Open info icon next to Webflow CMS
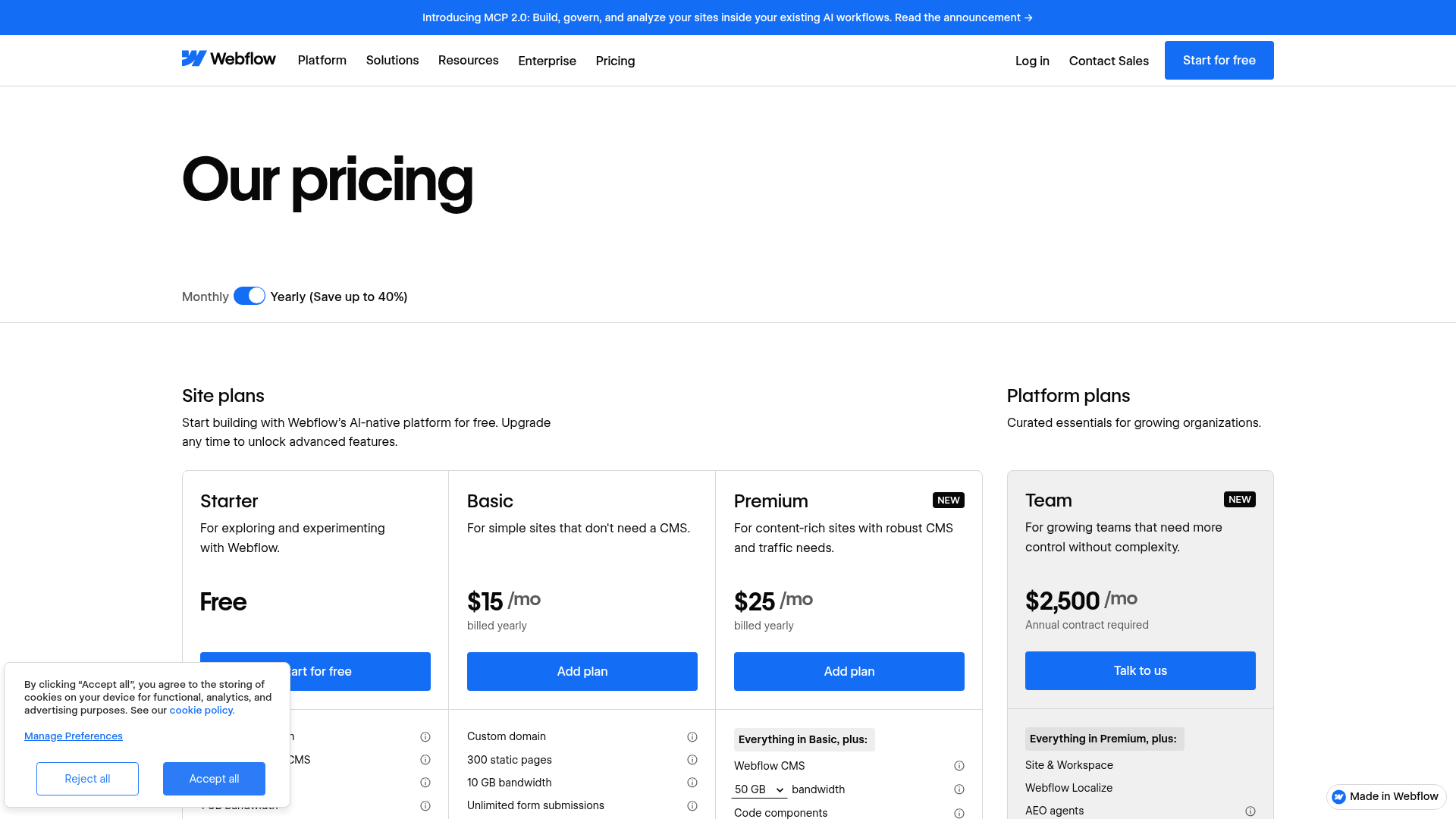This screenshot has width=1456, height=819. [x=959, y=766]
